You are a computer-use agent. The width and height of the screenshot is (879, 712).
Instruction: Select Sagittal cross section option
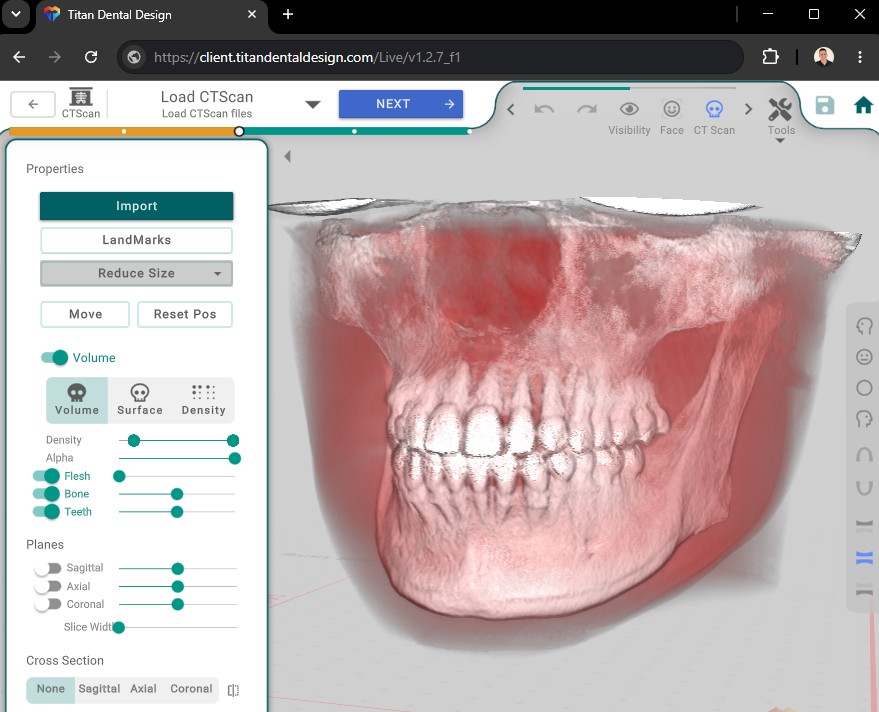[x=99, y=689]
